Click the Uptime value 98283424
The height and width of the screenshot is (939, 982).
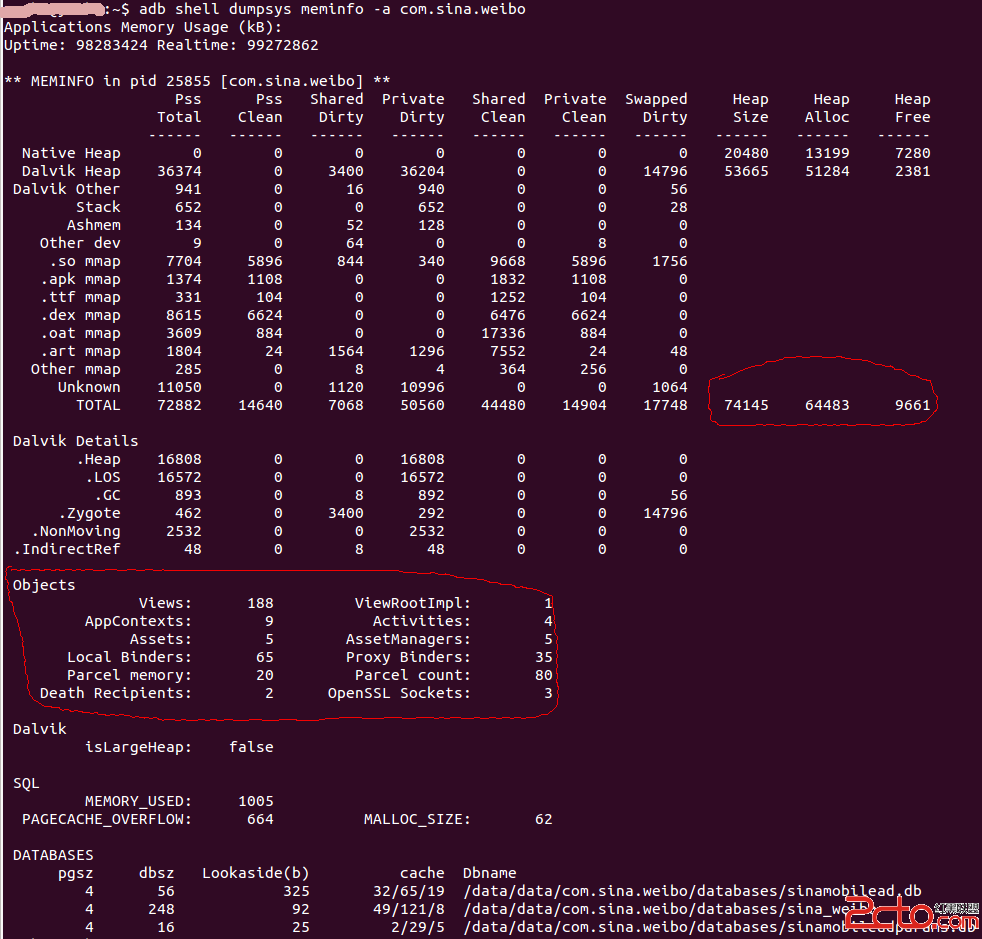click(x=111, y=46)
